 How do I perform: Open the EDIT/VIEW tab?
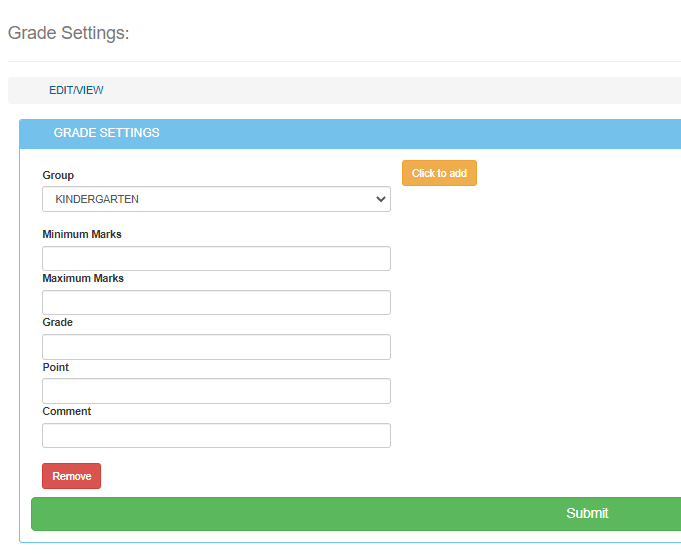[x=76, y=90]
